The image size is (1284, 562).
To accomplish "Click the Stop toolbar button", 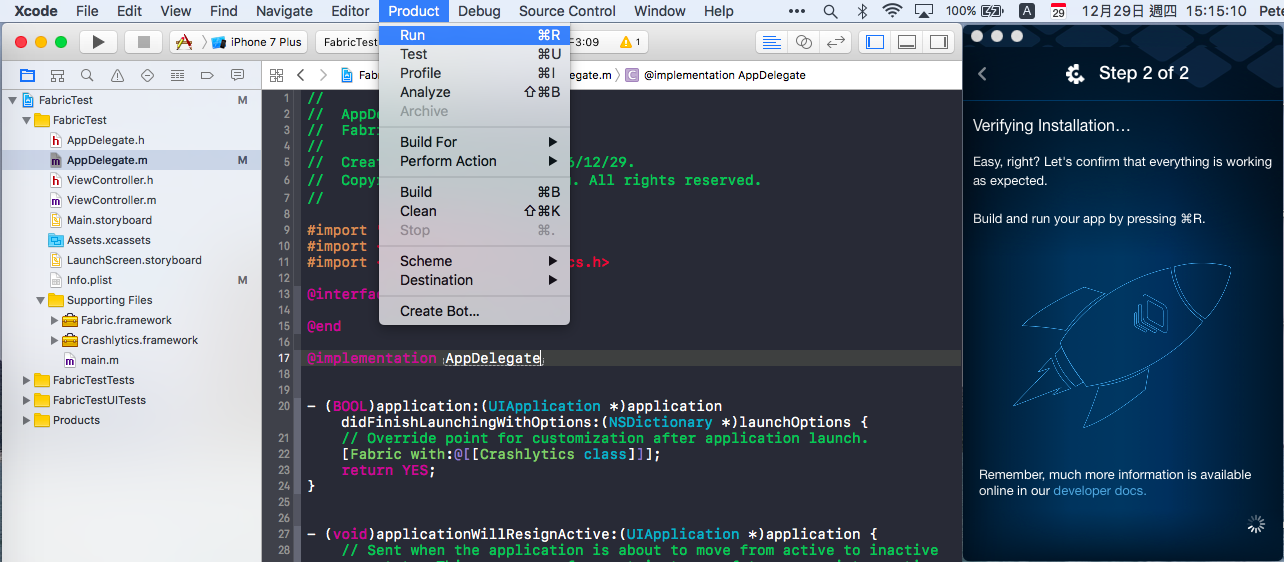I will click(x=143, y=42).
